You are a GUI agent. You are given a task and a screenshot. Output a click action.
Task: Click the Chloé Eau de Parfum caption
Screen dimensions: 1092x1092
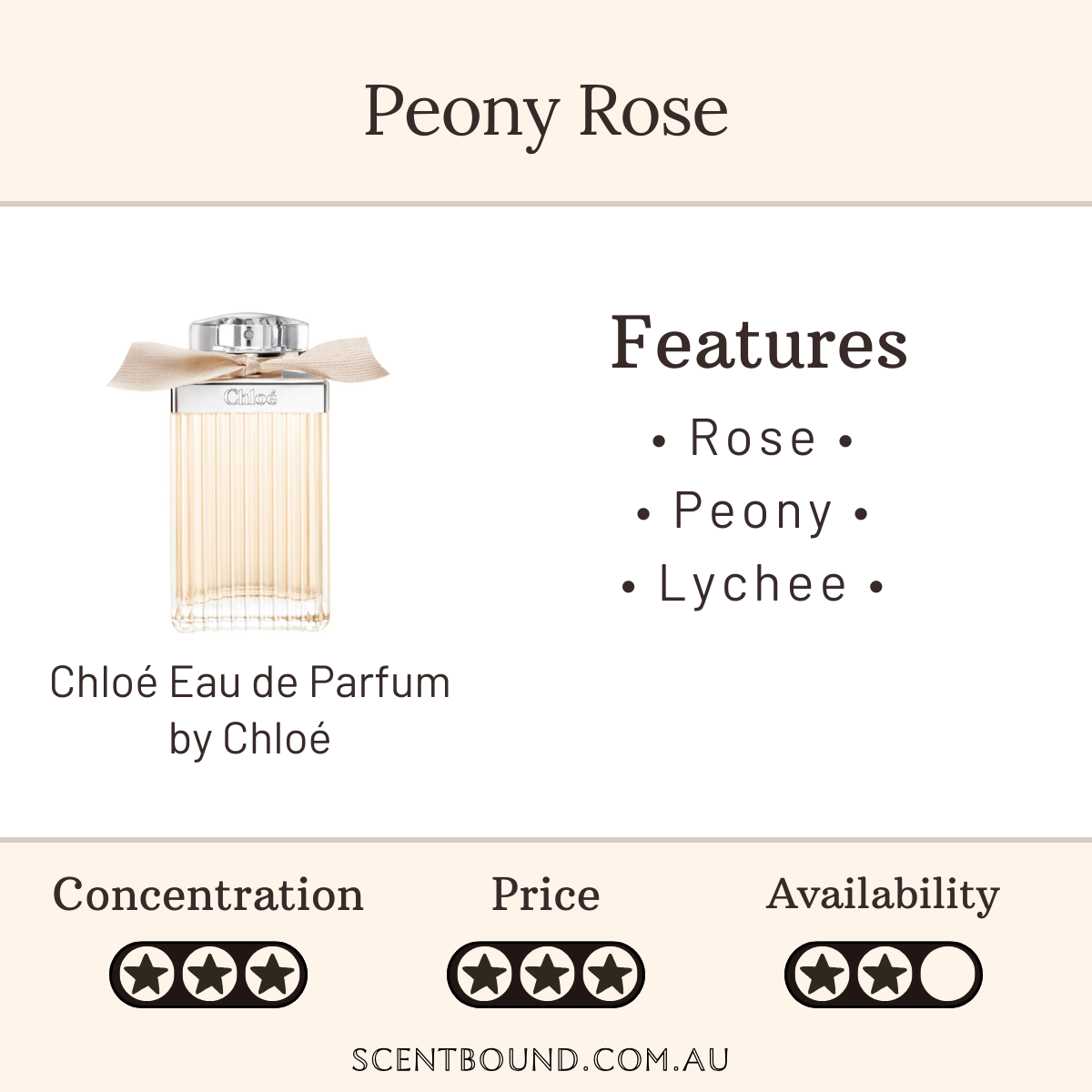point(249,710)
